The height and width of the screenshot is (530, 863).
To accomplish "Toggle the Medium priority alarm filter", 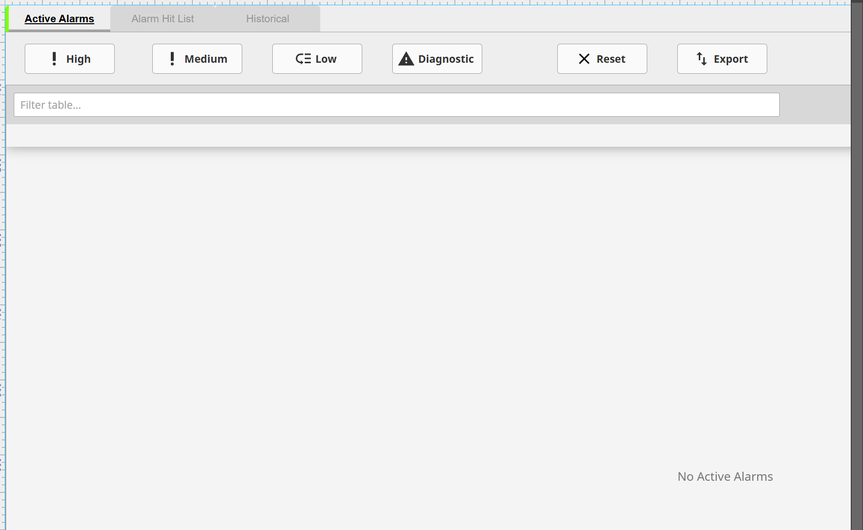I will 197,59.
